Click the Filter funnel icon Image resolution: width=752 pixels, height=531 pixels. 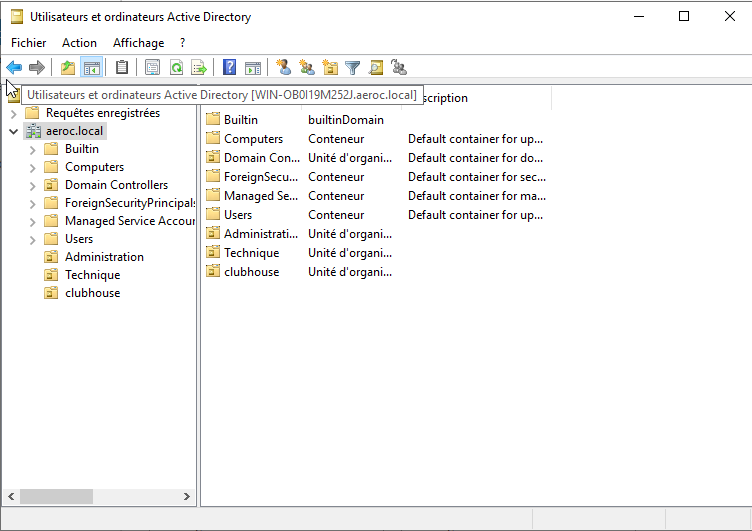coord(353,67)
